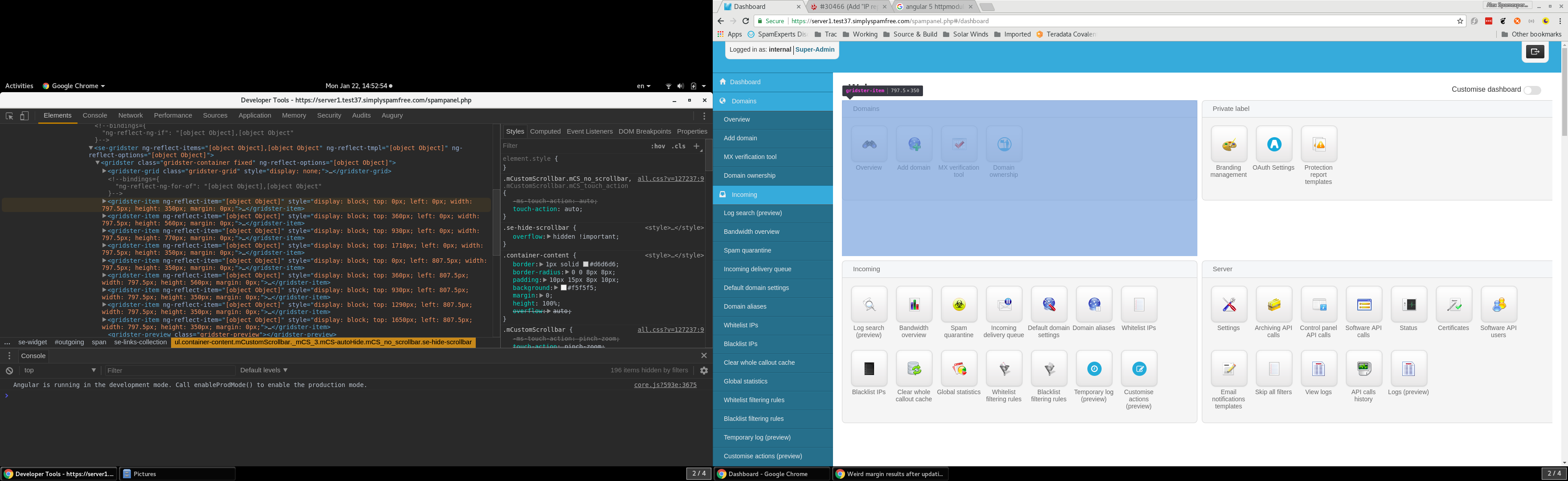This screenshot has height=481, width=1568.
Task: Open the Computed styles tab
Action: 545,131
